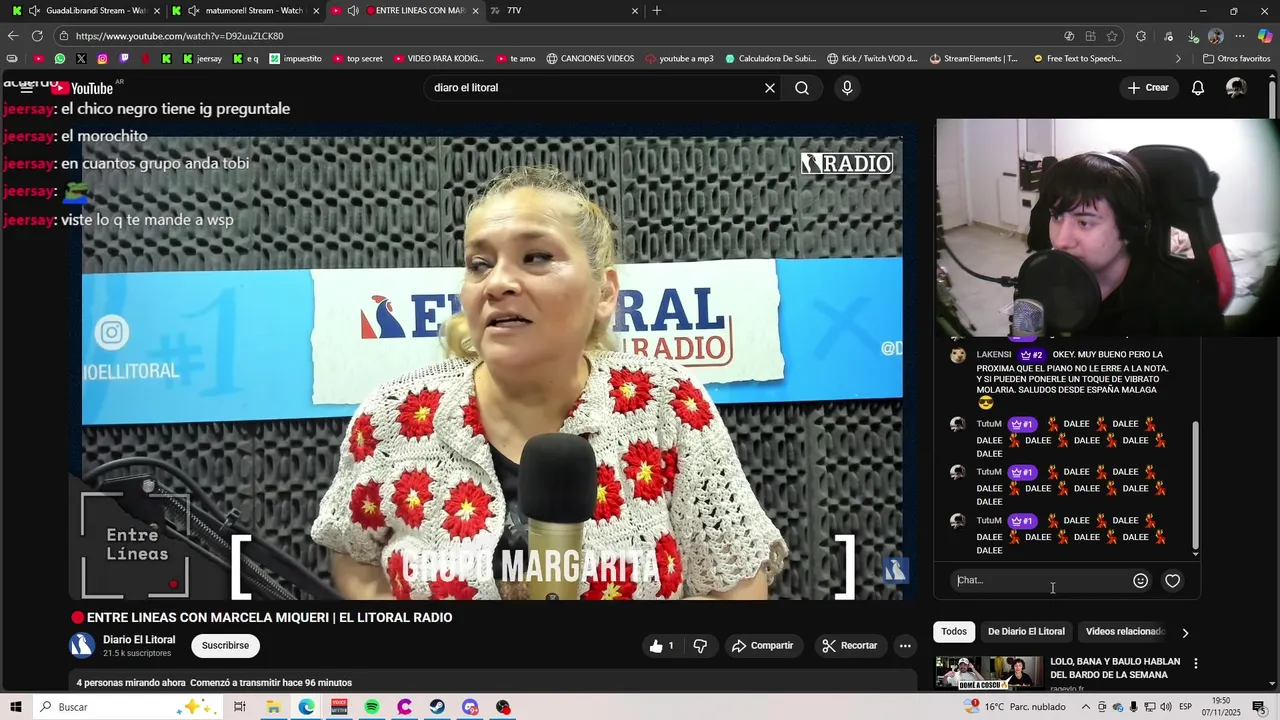Open the Edge Copilot sidebar icon
1280x720 pixels.
(x=1265, y=36)
